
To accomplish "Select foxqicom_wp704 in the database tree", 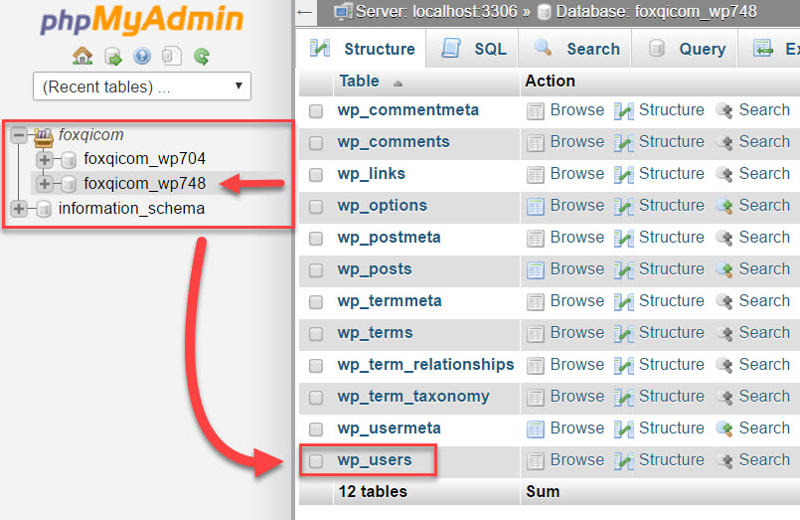I will 144,159.
